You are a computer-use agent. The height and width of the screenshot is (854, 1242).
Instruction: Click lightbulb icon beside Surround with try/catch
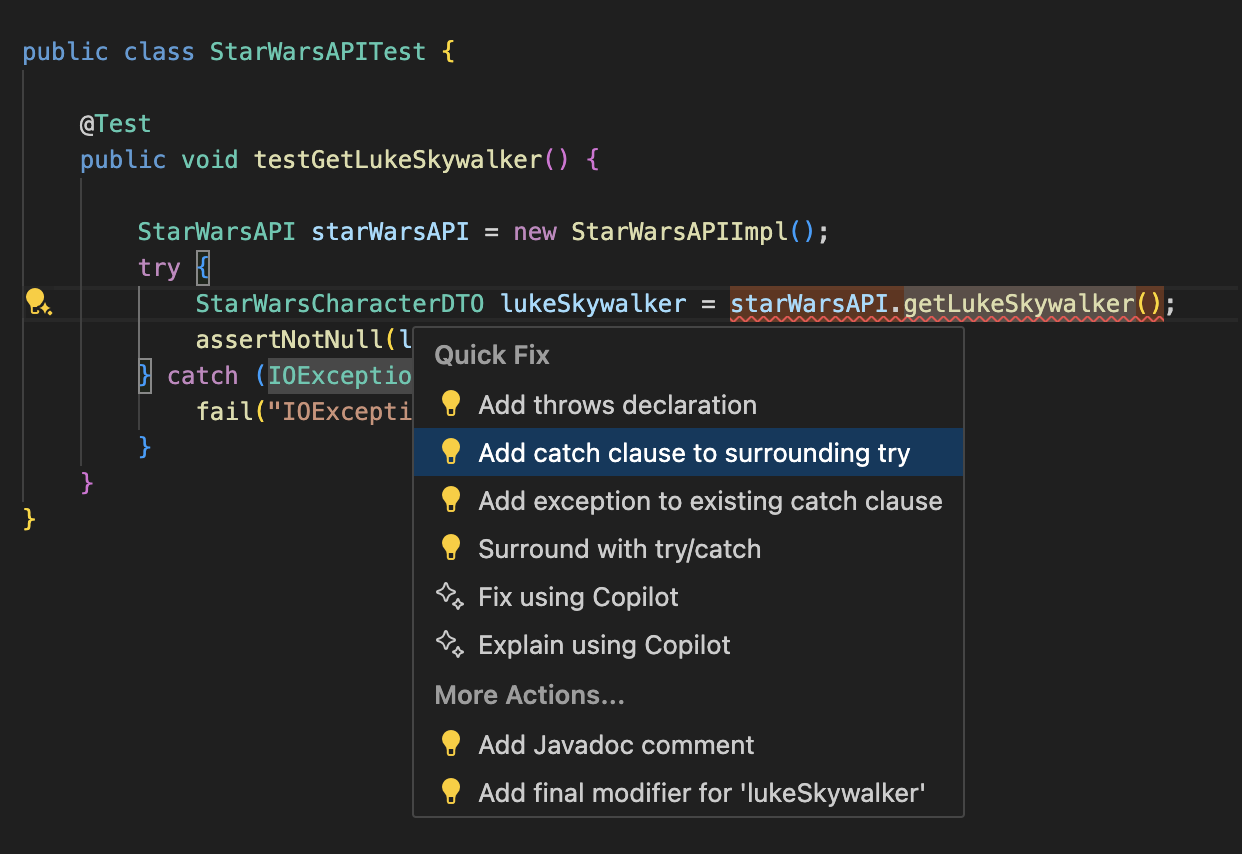(451, 548)
